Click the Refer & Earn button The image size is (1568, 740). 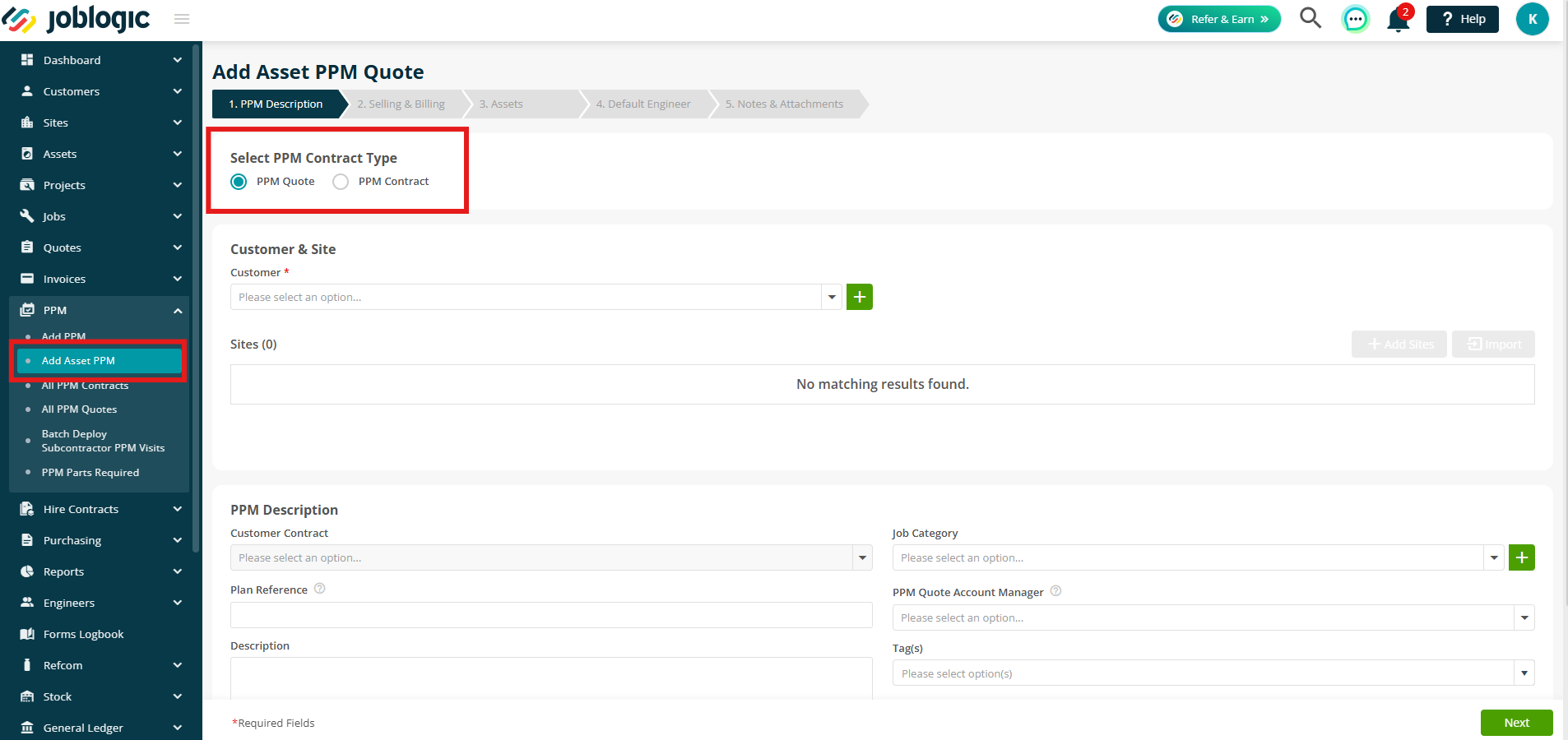tap(1219, 19)
